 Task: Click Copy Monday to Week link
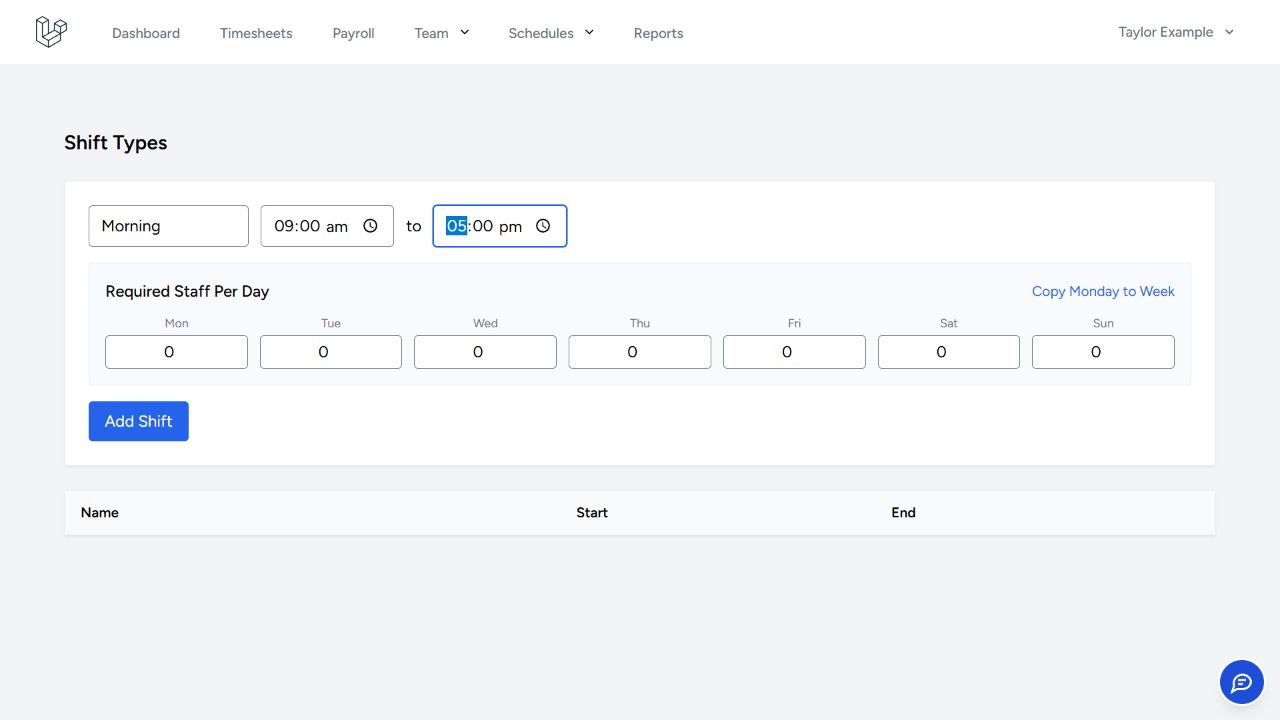pyautogui.click(x=1103, y=291)
